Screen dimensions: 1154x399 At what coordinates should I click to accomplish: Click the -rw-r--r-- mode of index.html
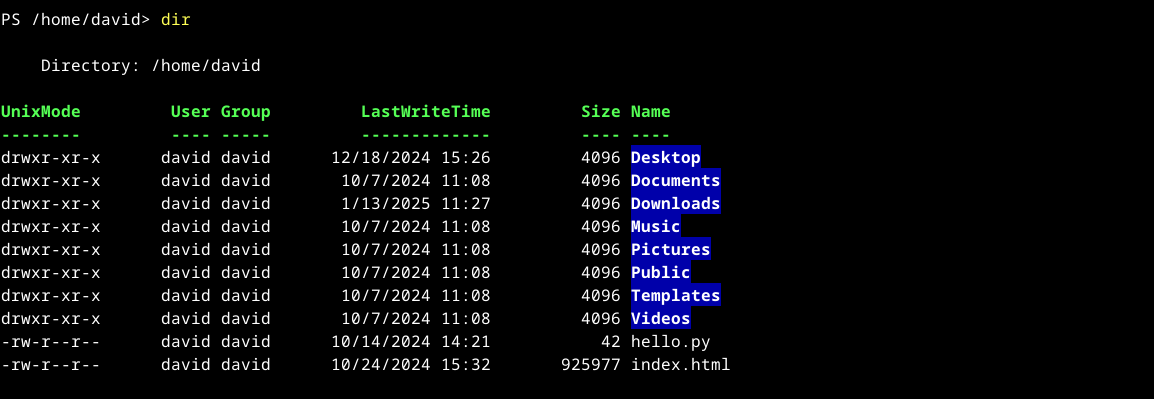tap(51, 364)
